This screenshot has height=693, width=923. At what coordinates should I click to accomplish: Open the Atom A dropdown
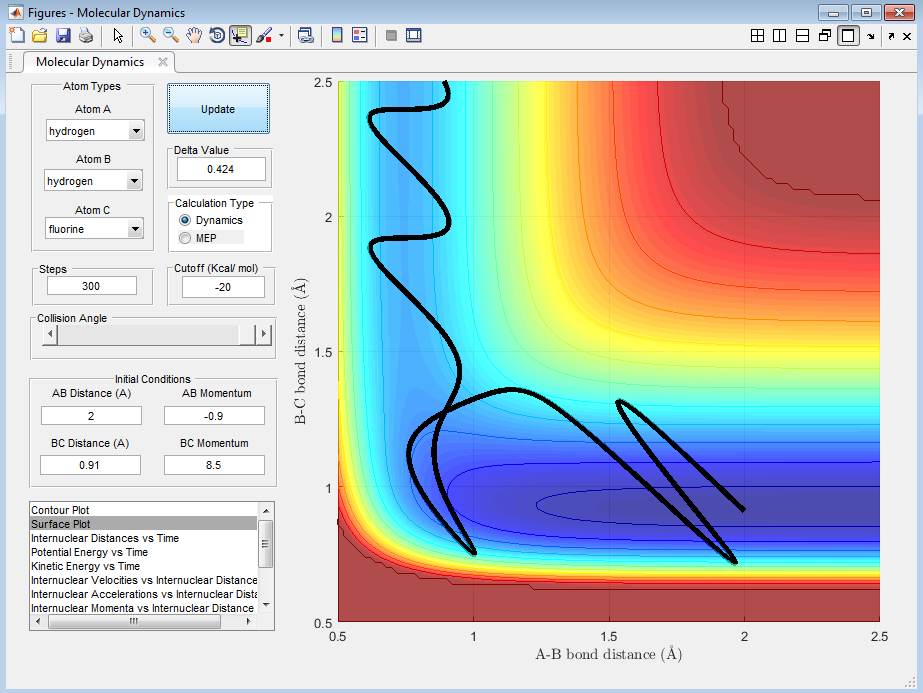(x=135, y=131)
